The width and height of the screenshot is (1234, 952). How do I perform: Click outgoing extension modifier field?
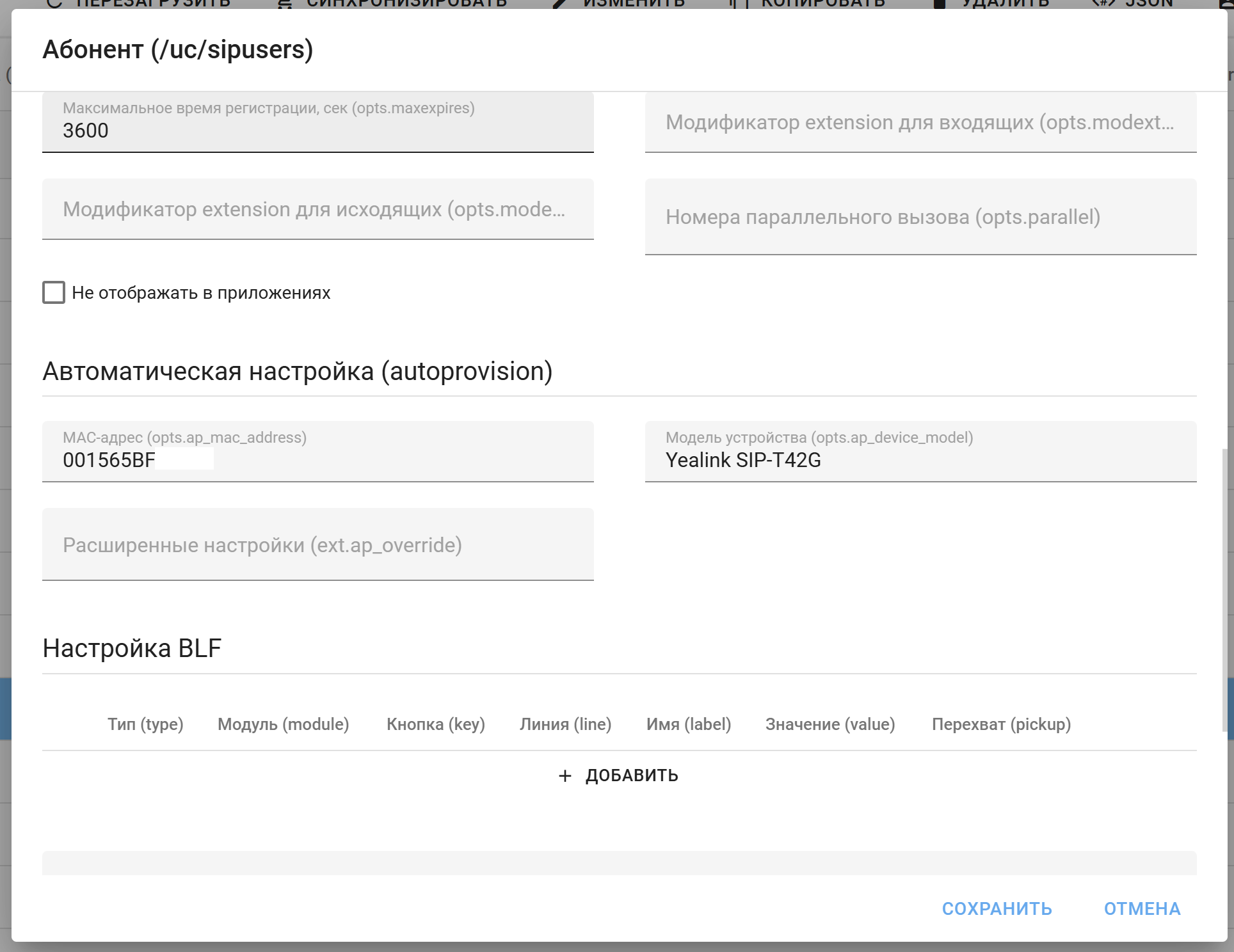317,209
